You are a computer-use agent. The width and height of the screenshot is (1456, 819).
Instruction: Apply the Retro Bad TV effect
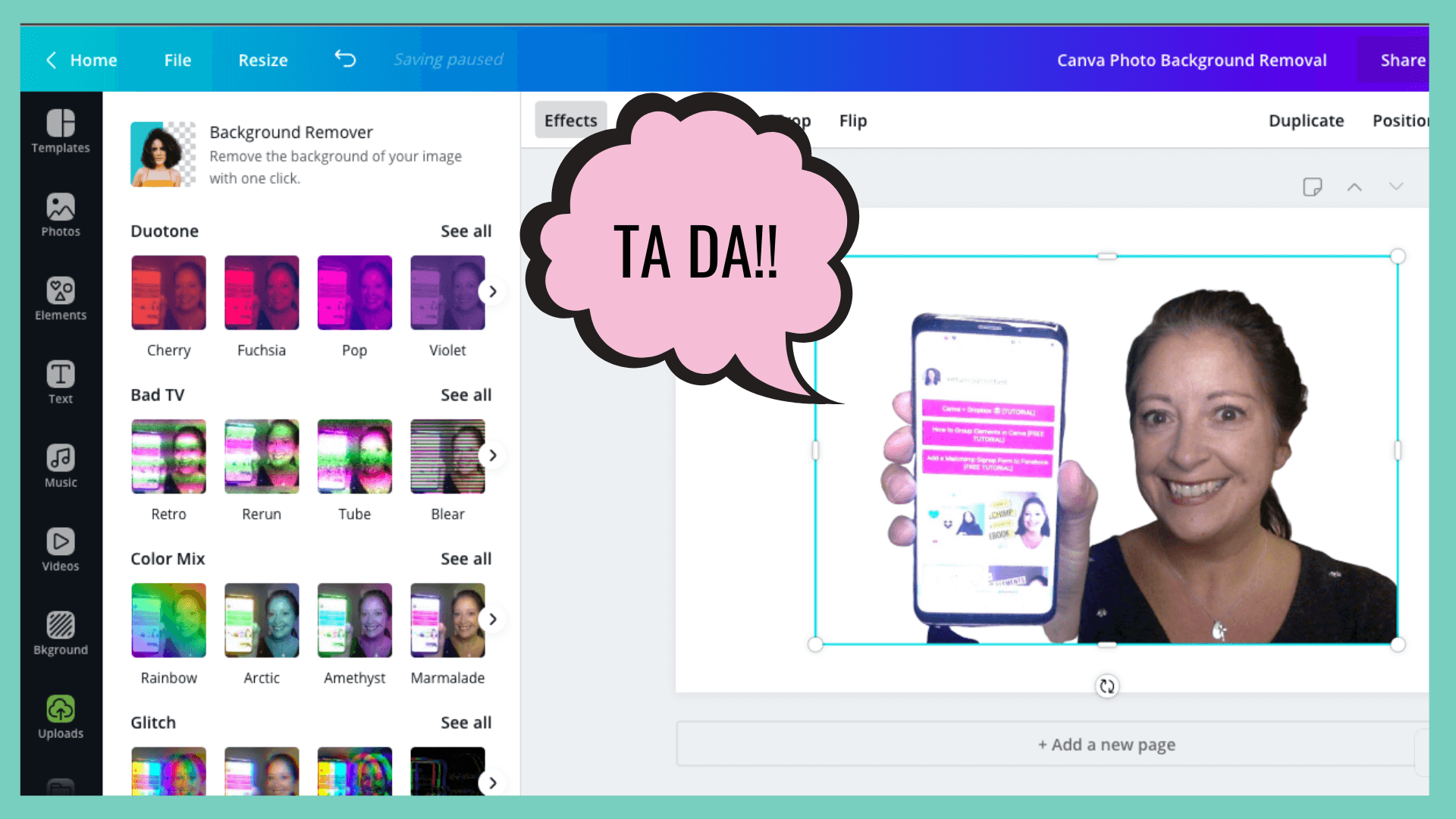click(168, 457)
